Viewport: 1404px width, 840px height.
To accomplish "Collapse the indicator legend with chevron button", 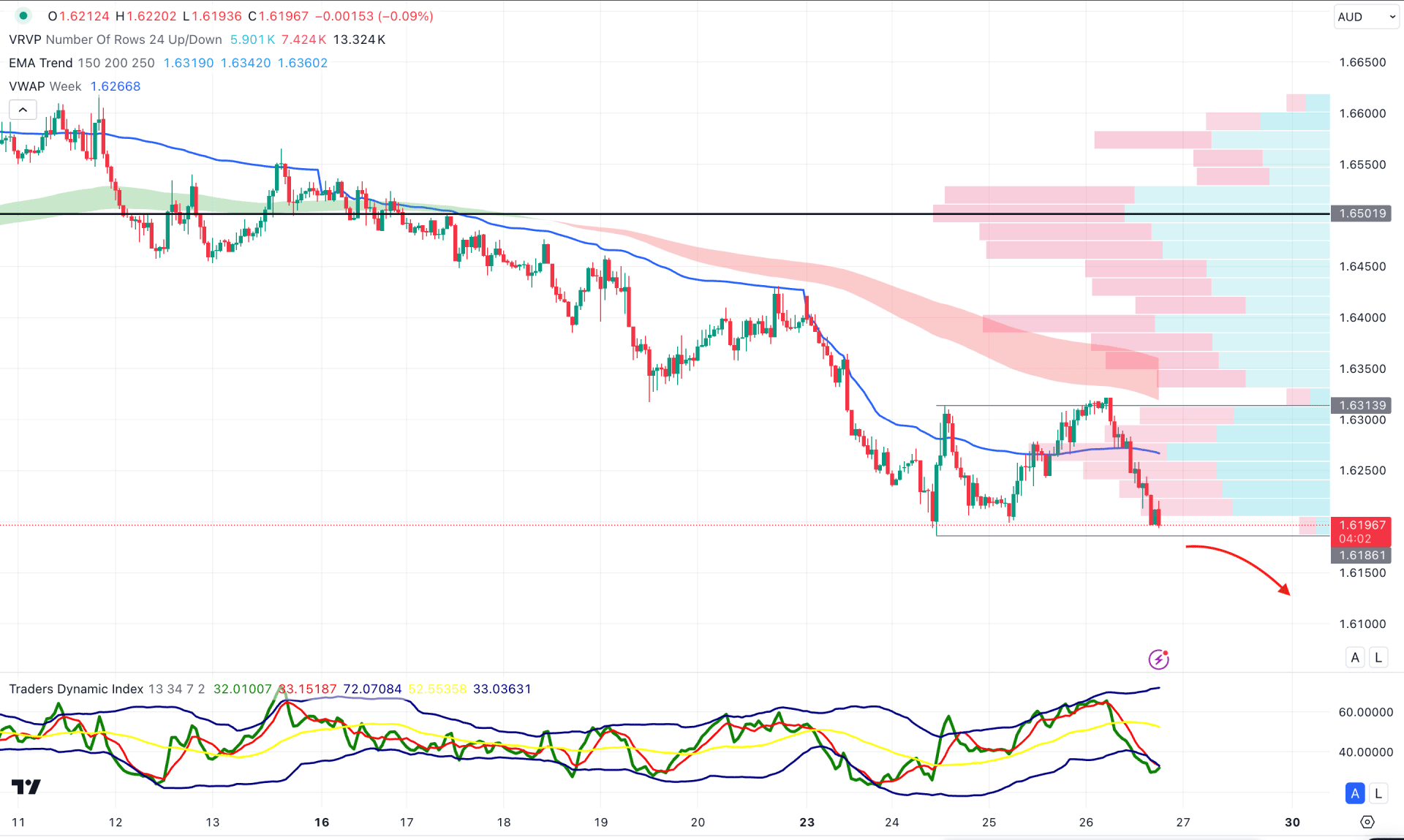I will [23, 110].
